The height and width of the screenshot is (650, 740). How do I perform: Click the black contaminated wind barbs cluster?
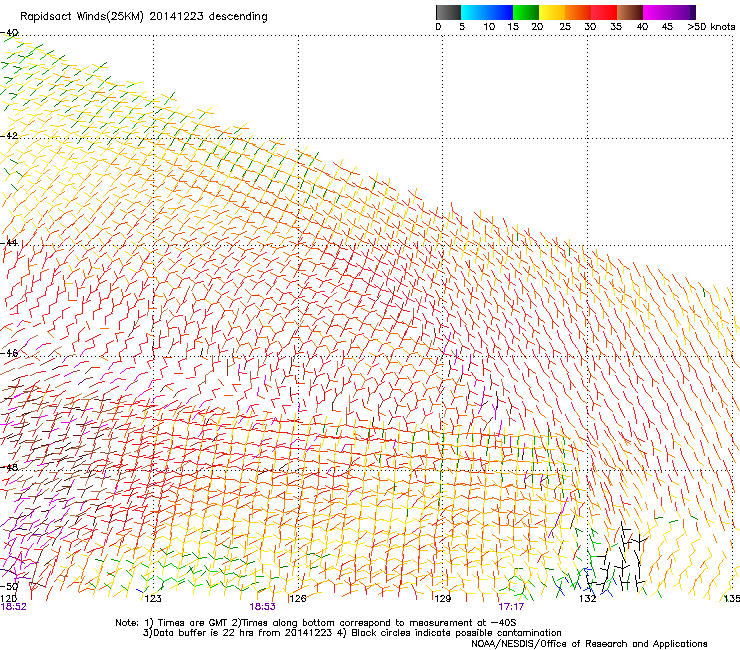pyautogui.click(x=618, y=559)
